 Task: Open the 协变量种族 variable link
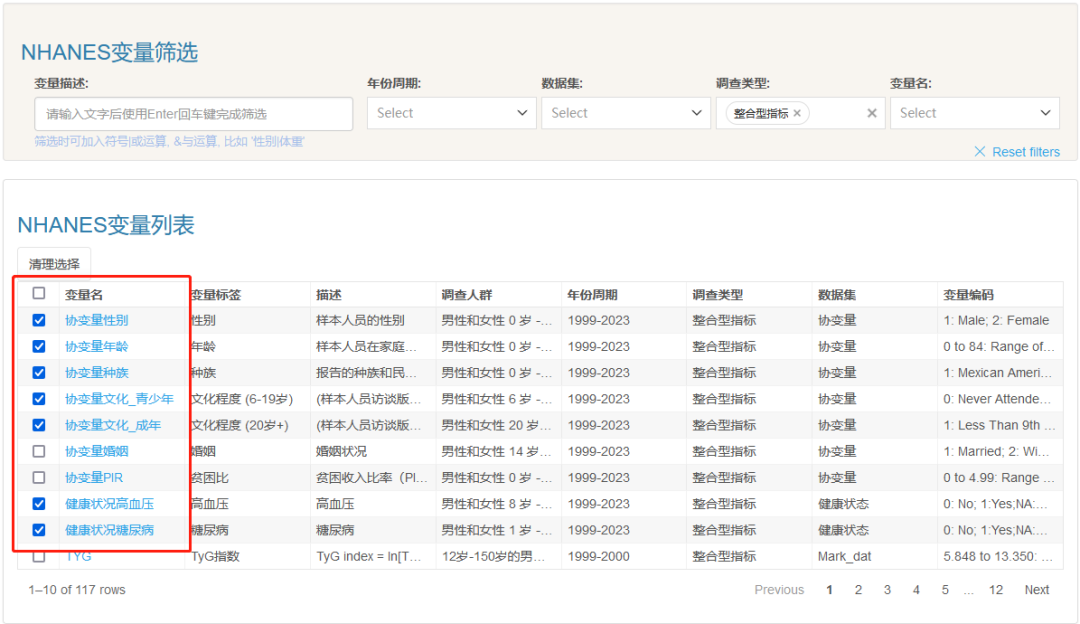coord(96,373)
